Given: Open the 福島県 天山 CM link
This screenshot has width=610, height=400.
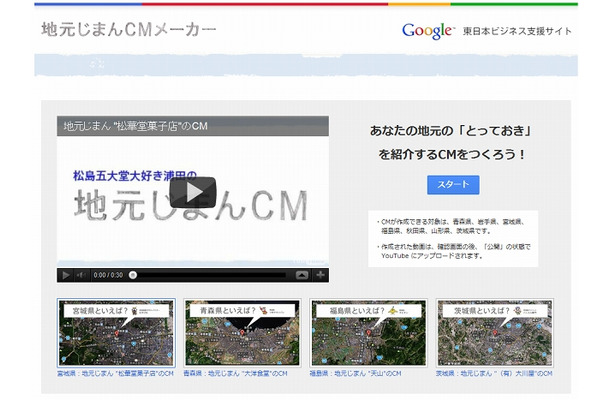Looking at the screenshot, I should 355,374.
